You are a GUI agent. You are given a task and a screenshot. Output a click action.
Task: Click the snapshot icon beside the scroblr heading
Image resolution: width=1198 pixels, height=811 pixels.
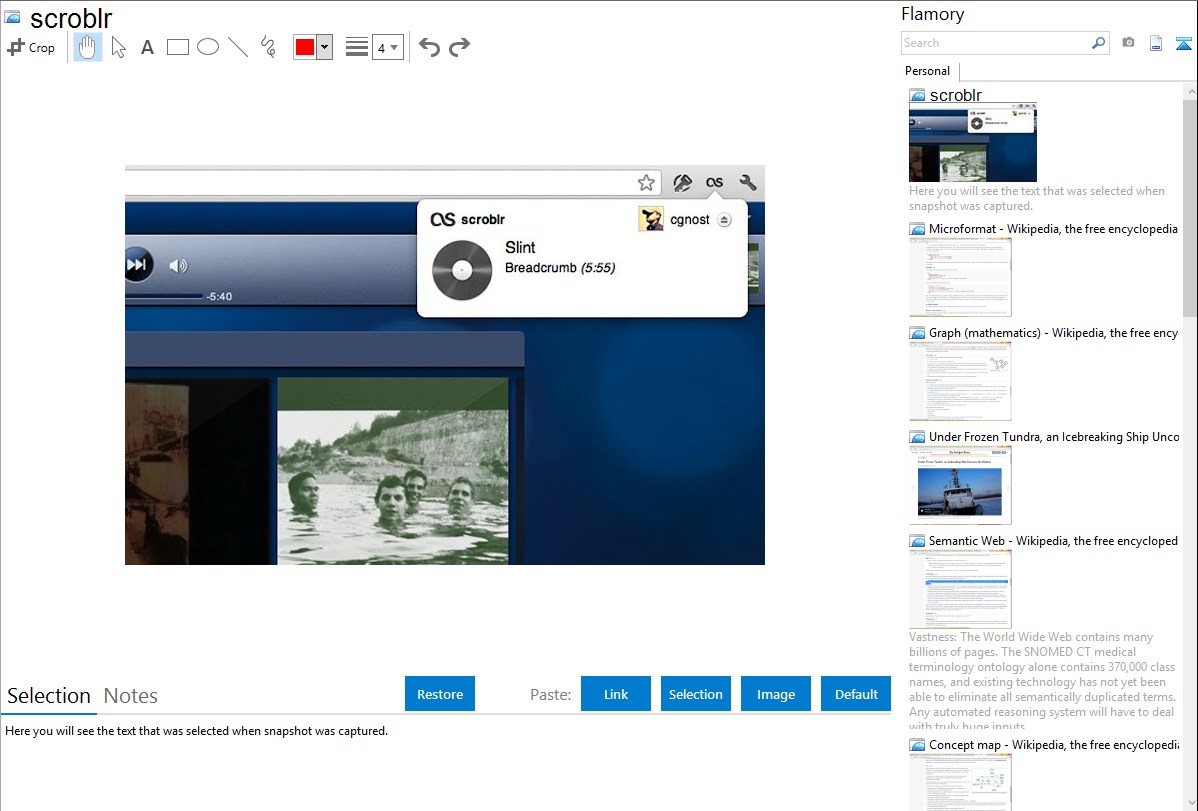click(x=12, y=17)
